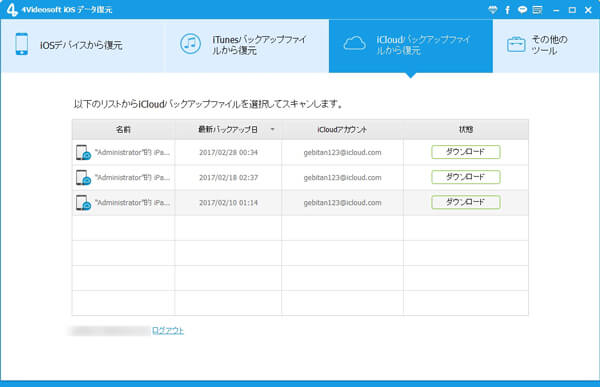
Task: Click the phone icon for iOS device recovery
Action: [x=22, y=44]
